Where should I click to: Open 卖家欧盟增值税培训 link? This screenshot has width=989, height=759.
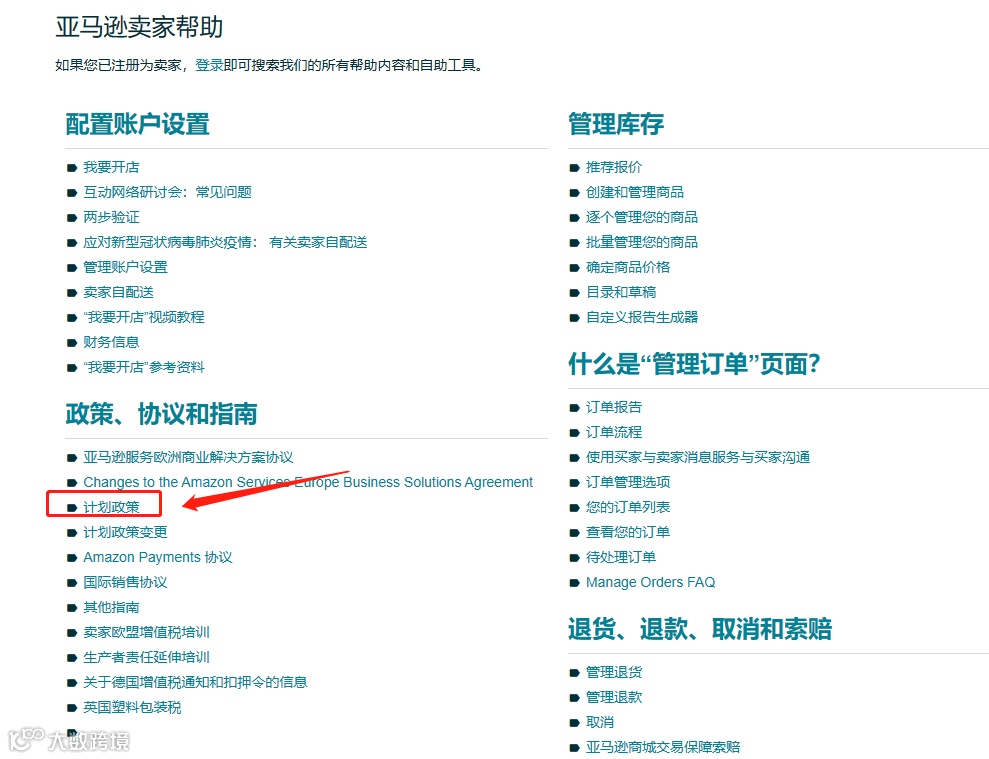pyautogui.click(x=146, y=632)
